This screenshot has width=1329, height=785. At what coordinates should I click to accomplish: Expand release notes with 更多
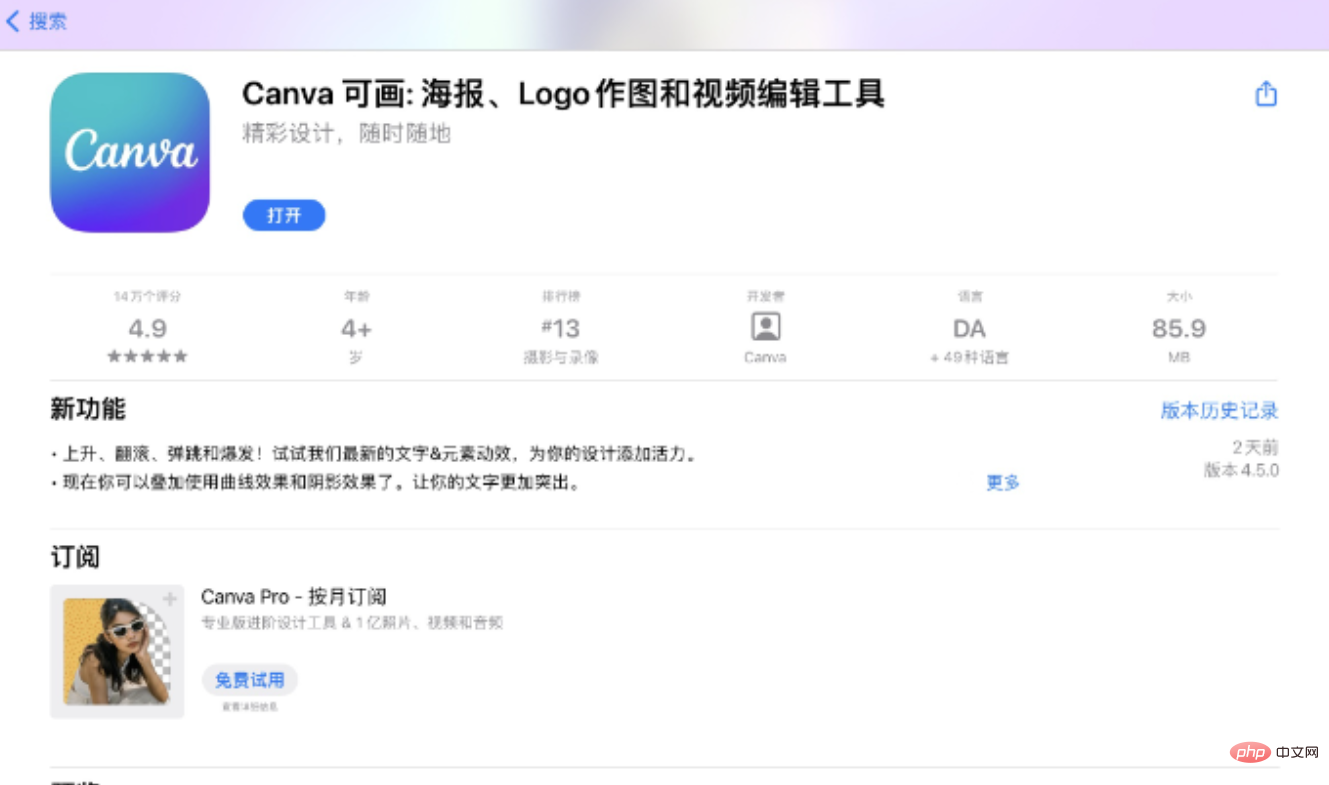[x=1003, y=482]
